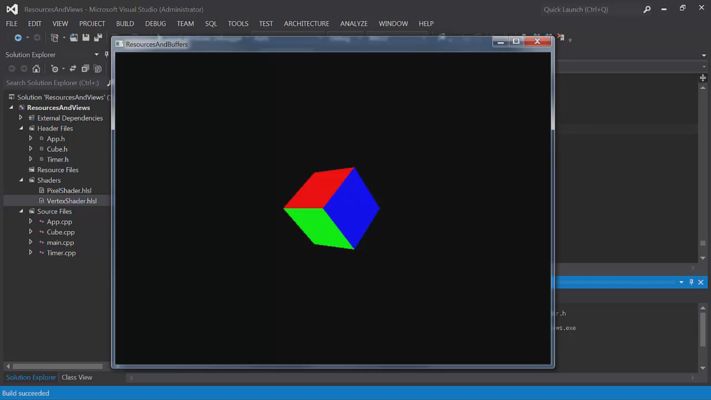
Task: Collapse the Header Files folder
Action: pyautogui.click(x=21, y=128)
